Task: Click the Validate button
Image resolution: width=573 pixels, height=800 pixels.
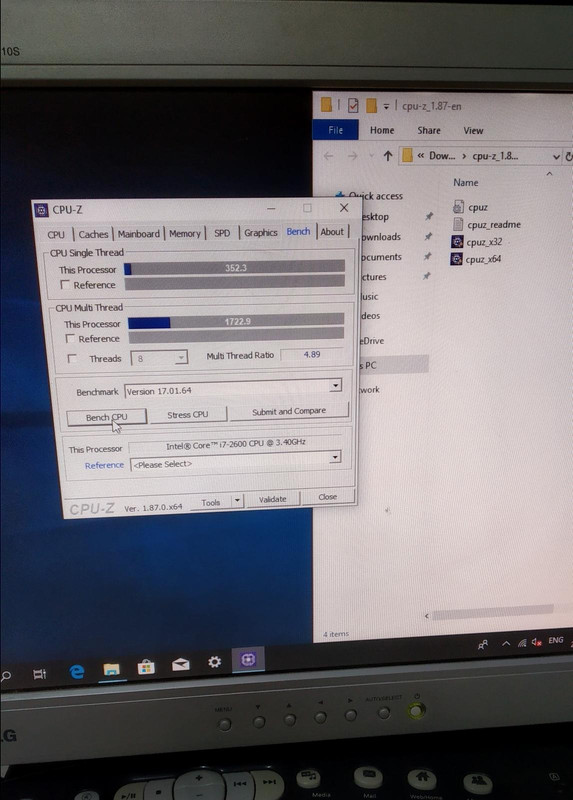Action: tap(272, 499)
